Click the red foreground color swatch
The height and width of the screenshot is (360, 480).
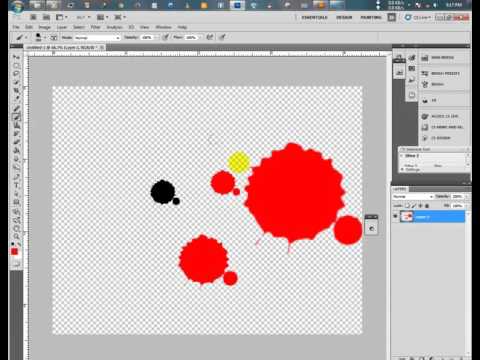click(x=14, y=252)
